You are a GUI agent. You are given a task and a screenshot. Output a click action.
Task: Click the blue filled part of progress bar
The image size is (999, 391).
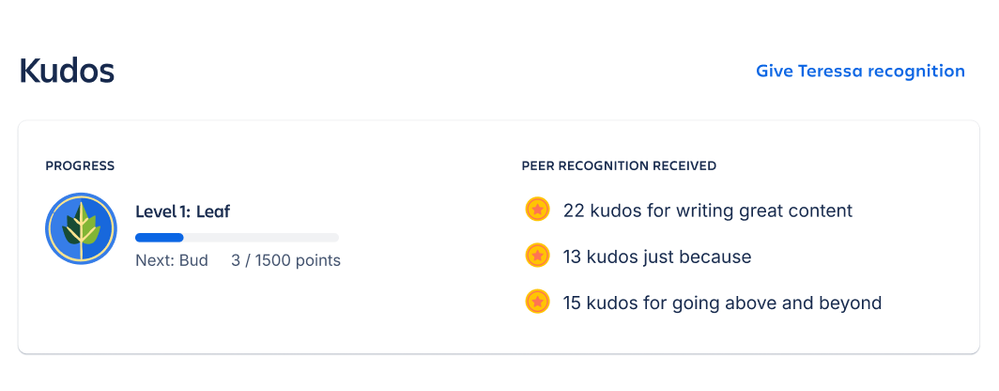coord(159,238)
